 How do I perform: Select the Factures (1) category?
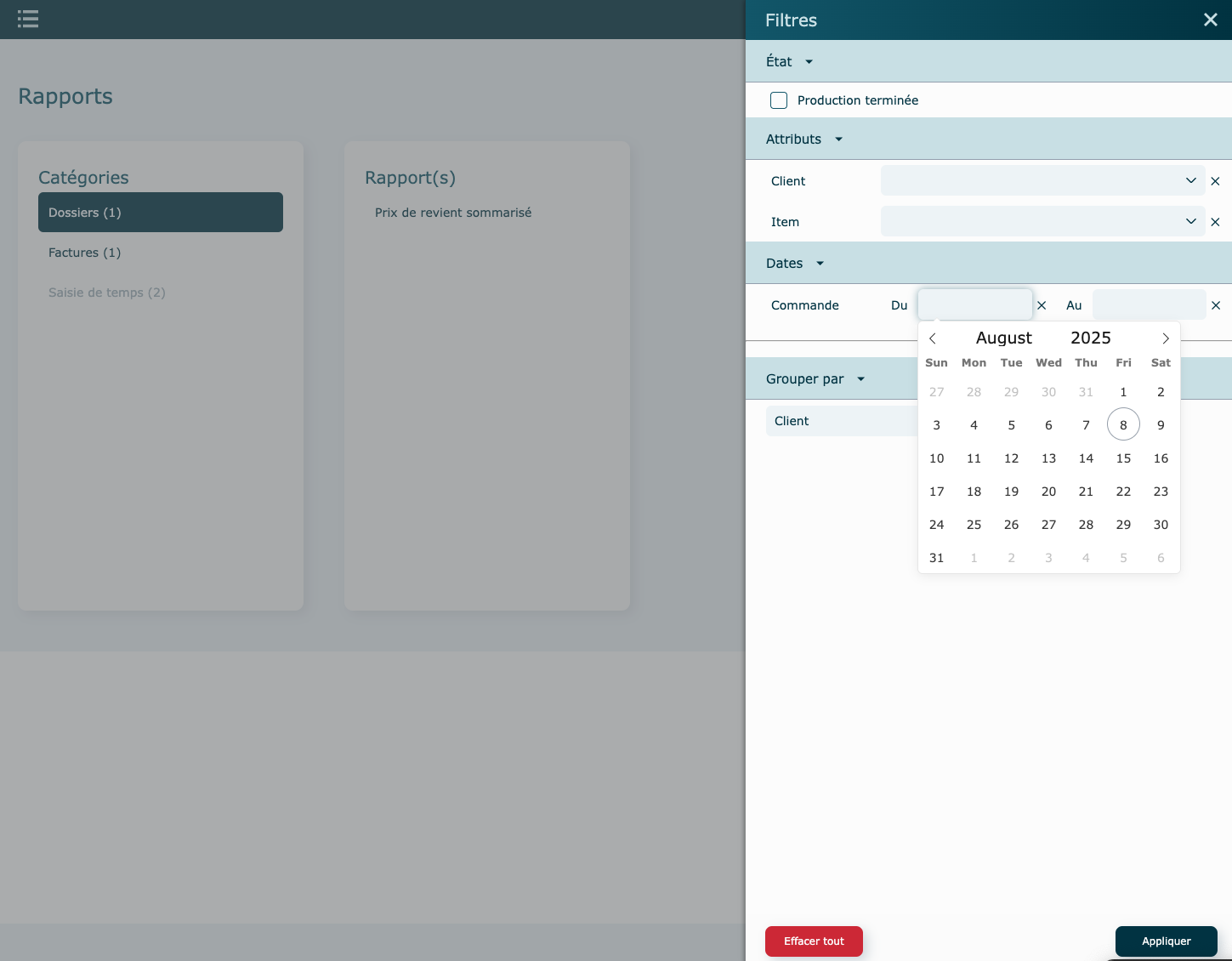click(85, 253)
